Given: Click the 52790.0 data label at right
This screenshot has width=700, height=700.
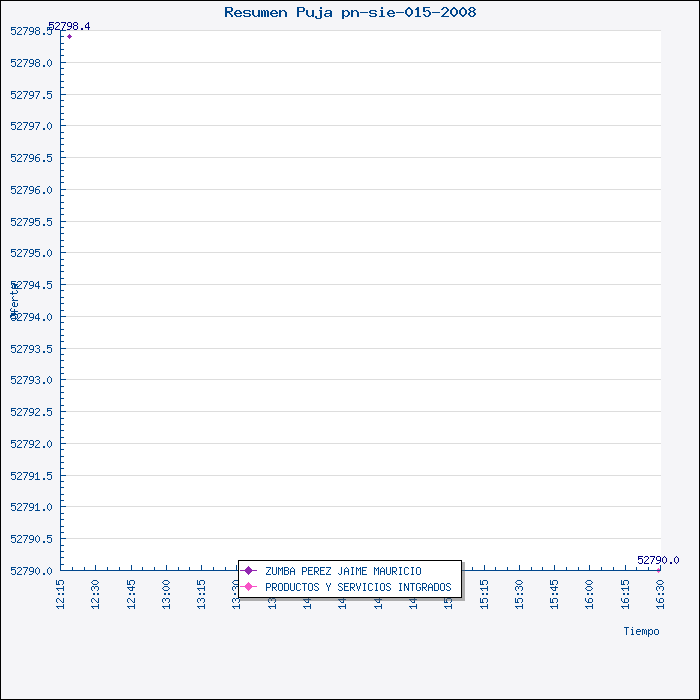Looking at the screenshot, I should (x=657, y=560).
